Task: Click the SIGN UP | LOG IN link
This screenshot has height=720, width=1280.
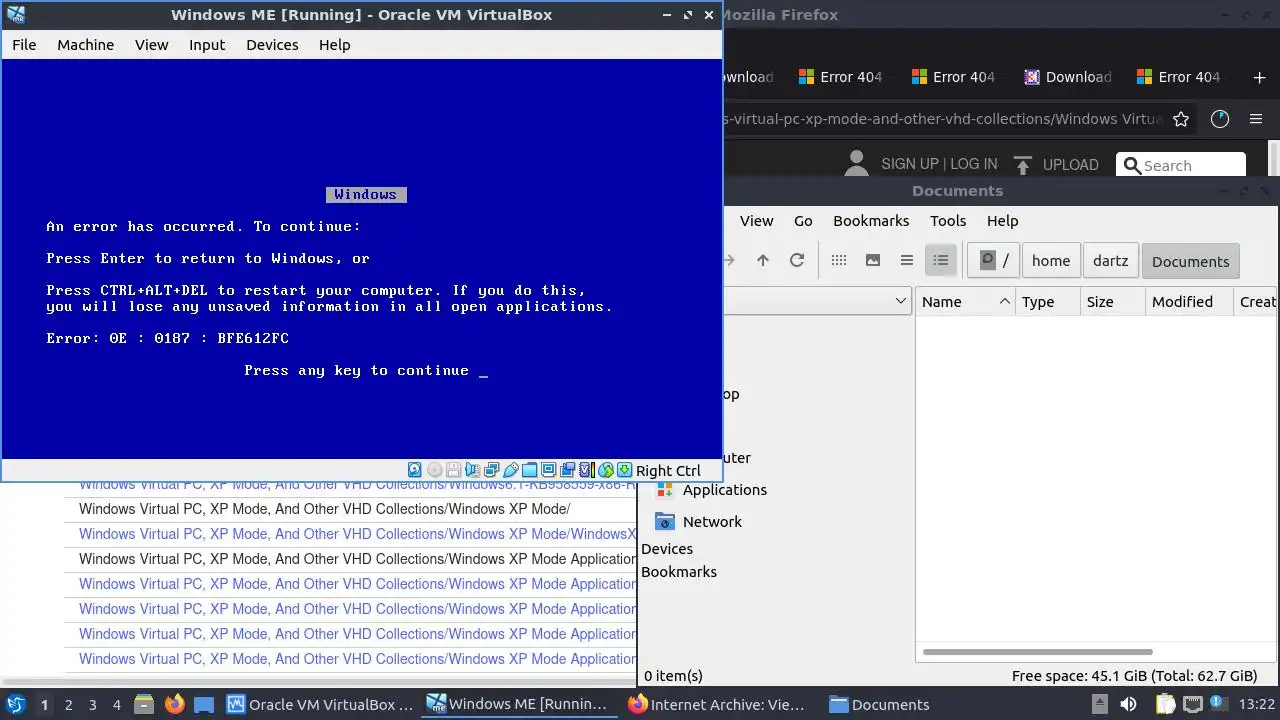Action: pyautogui.click(x=939, y=164)
